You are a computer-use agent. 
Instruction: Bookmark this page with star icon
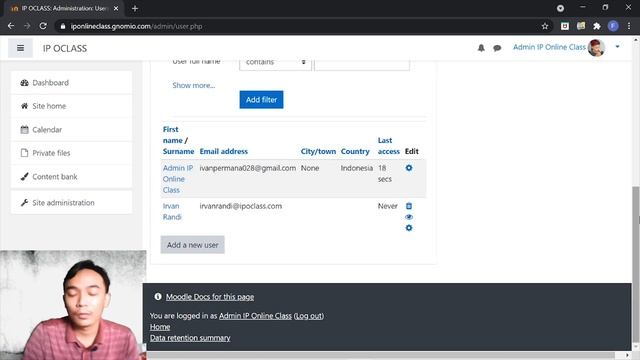click(x=545, y=26)
